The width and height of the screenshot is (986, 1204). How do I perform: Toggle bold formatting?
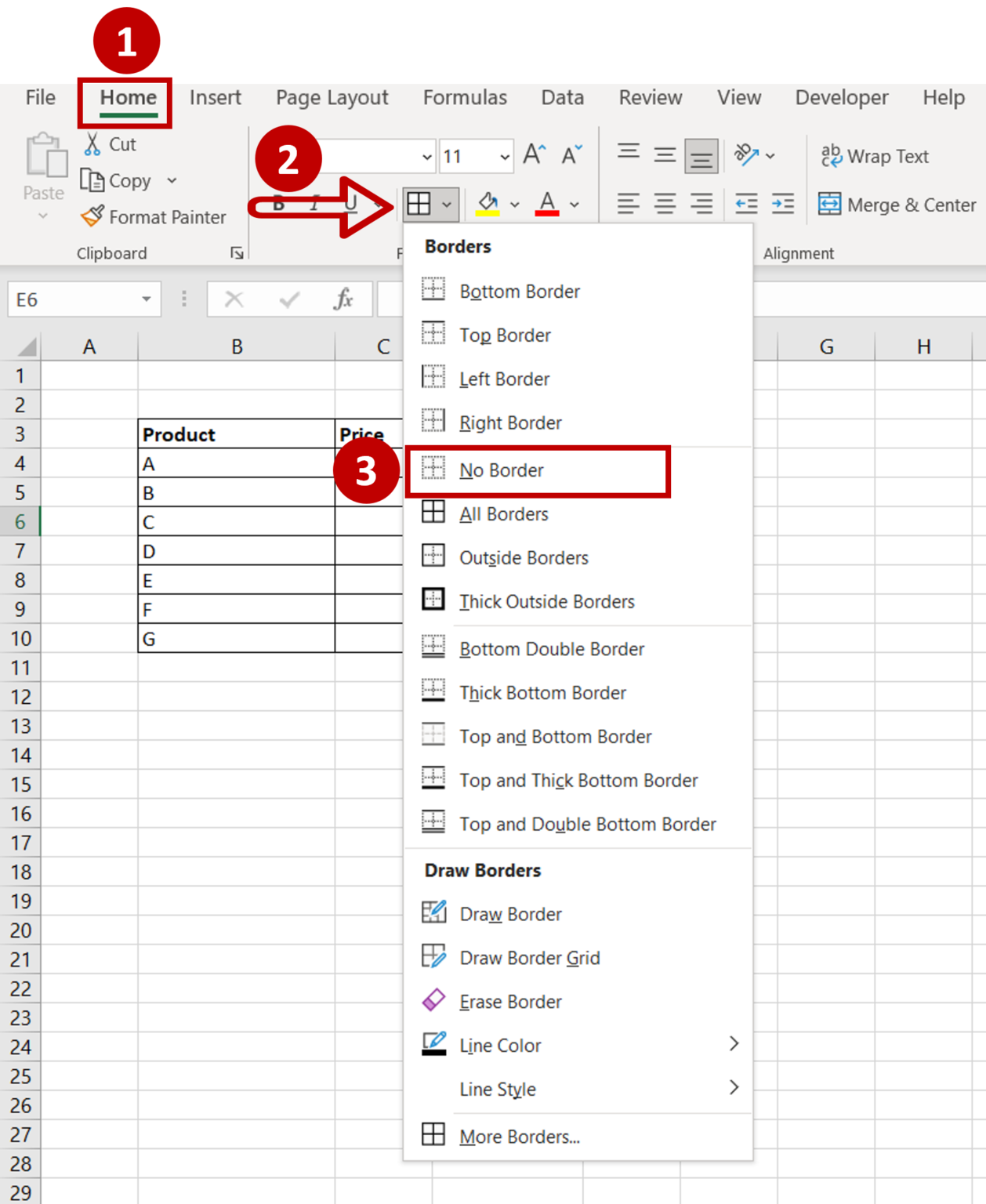click(279, 203)
